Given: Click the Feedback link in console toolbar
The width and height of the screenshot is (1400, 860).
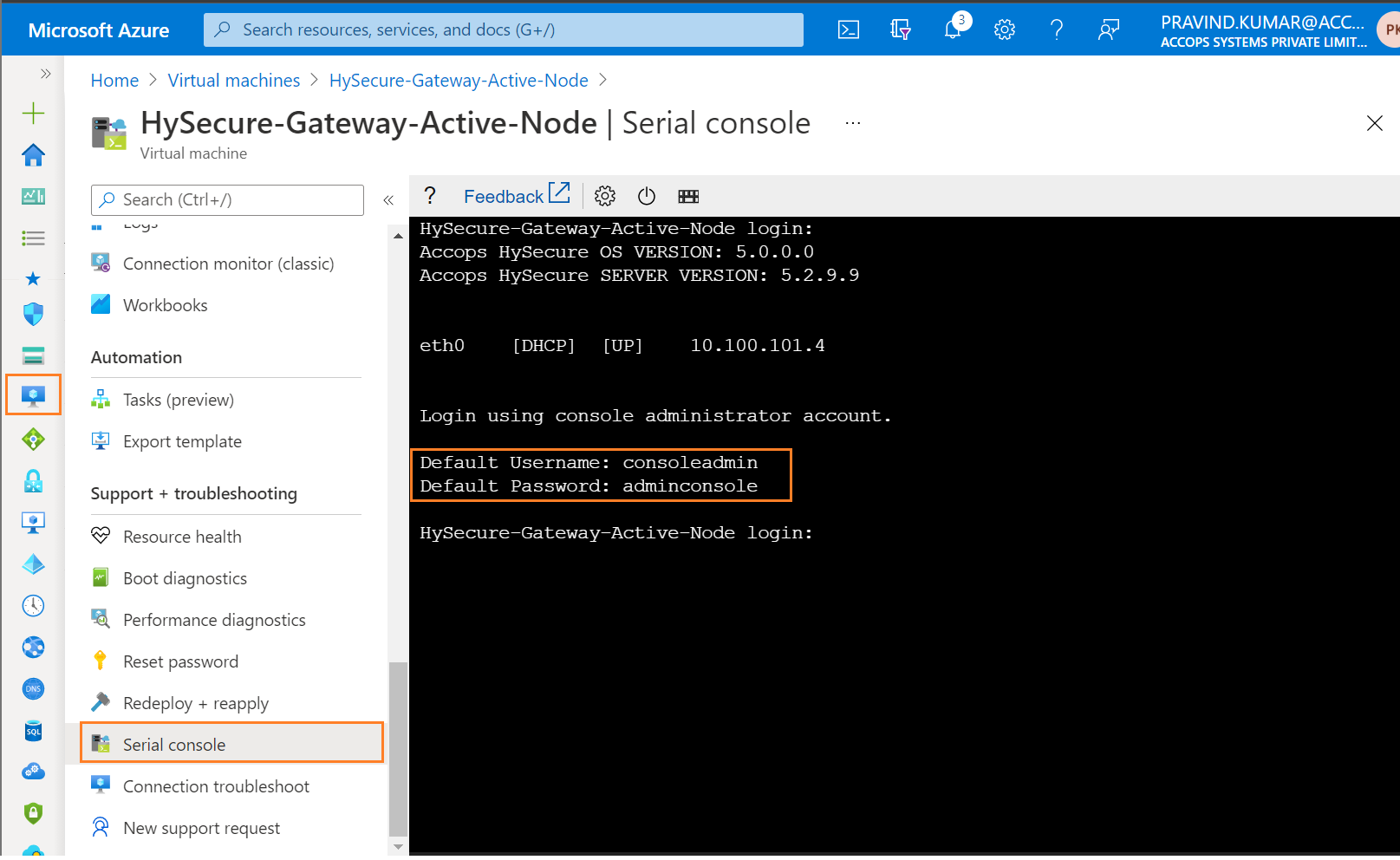Looking at the screenshot, I should coord(517,196).
